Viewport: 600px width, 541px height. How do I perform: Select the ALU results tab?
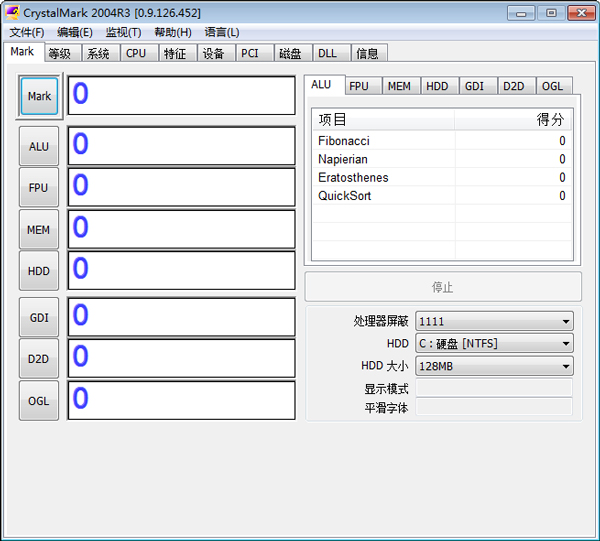(325, 85)
